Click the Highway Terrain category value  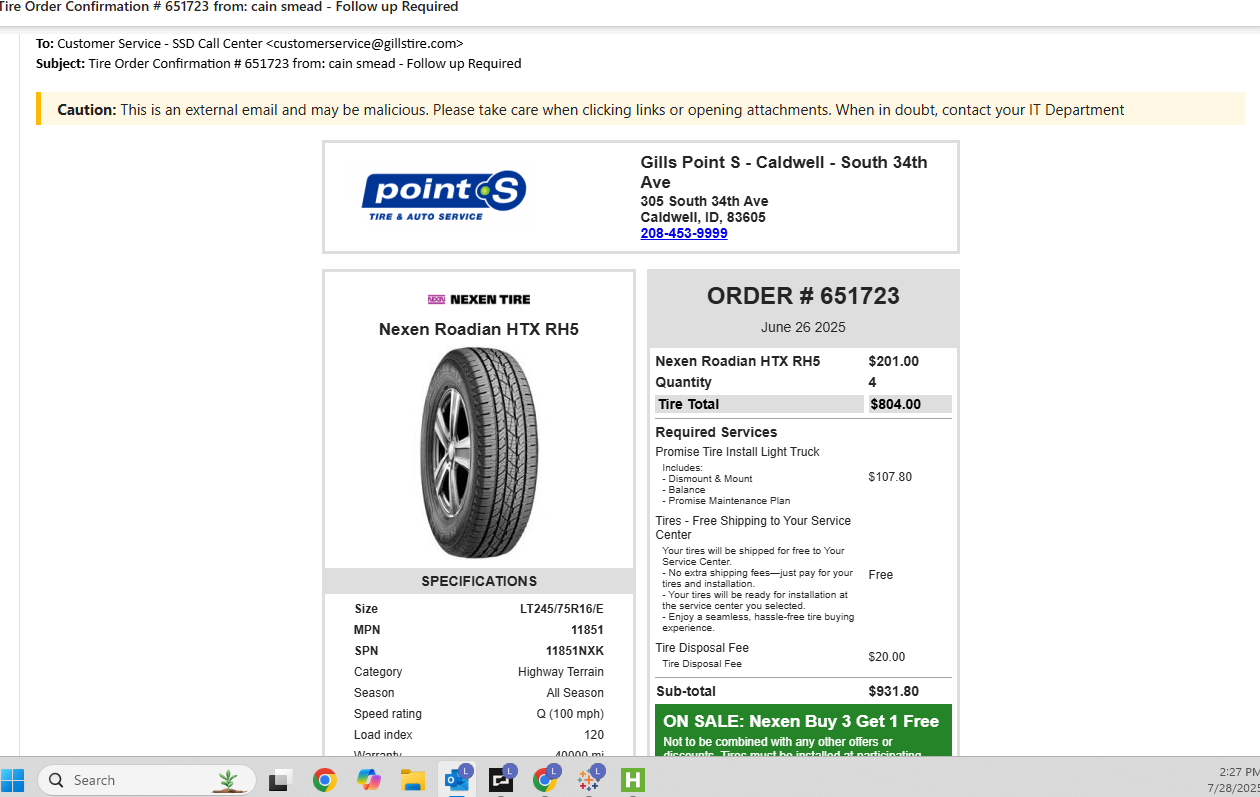tap(561, 672)
